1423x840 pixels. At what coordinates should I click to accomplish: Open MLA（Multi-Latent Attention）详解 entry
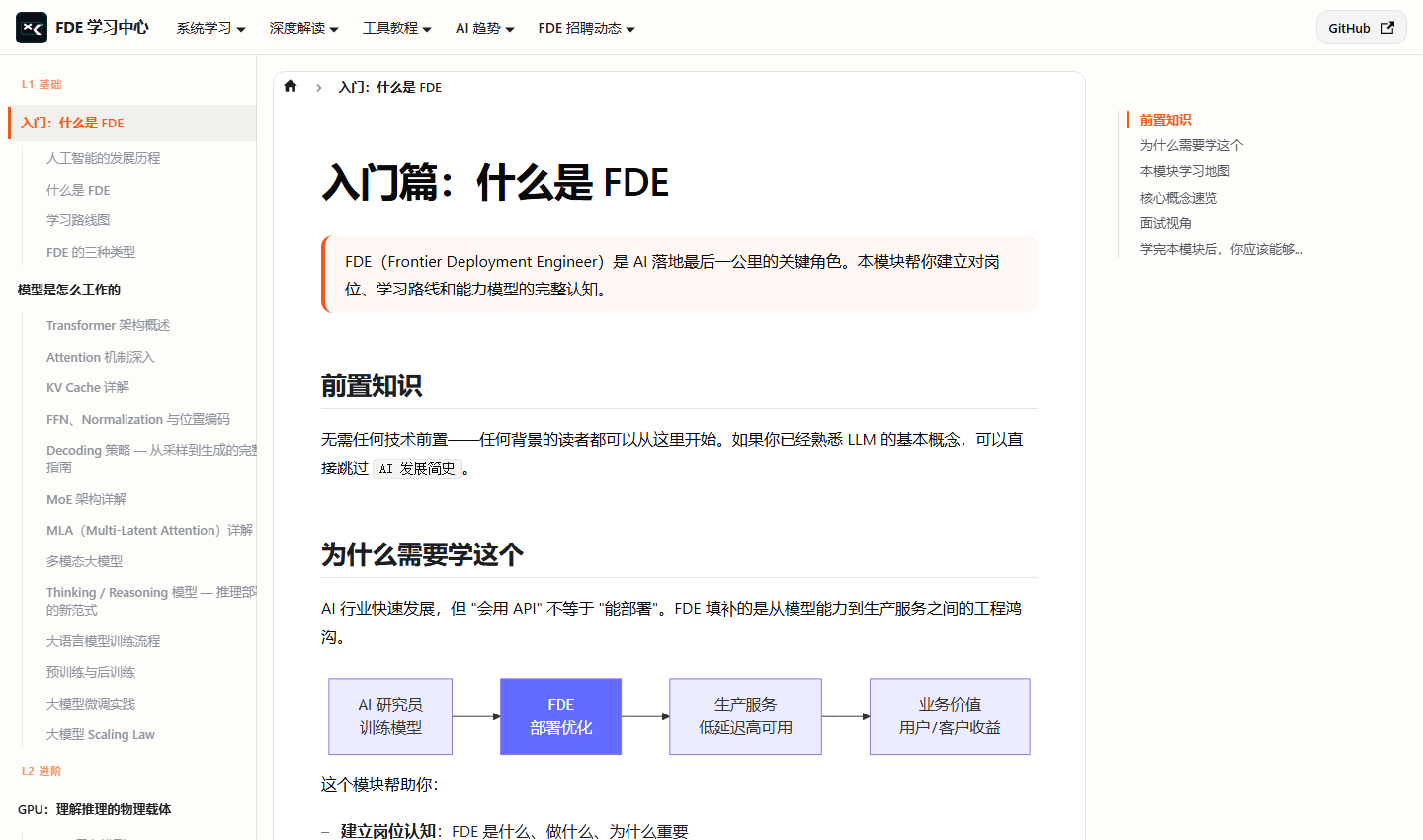tap(149, 530)
